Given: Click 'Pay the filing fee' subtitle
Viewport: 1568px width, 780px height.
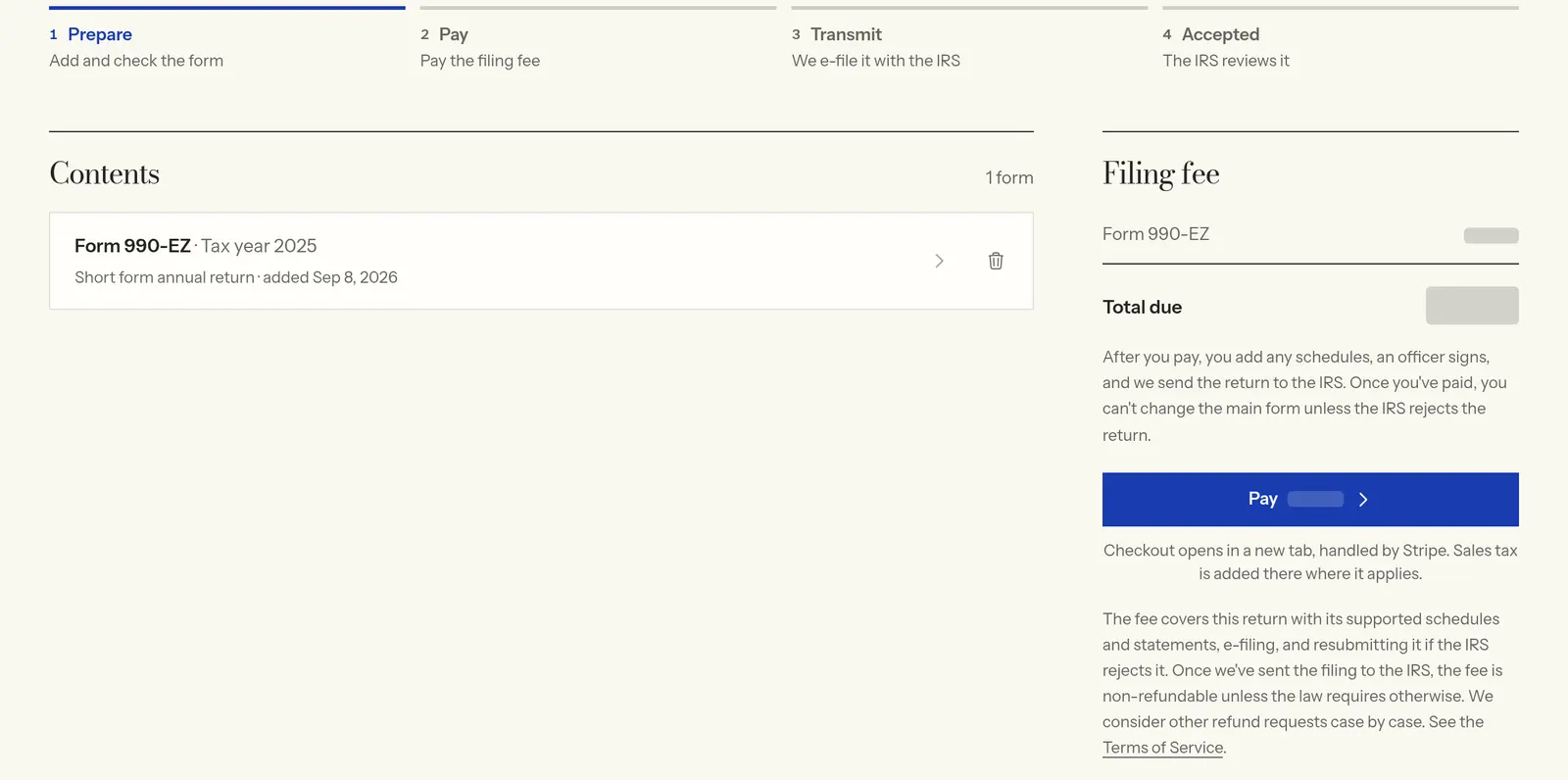Looking at the screenshot, I should pyautogui.click(x=480, y=61).
